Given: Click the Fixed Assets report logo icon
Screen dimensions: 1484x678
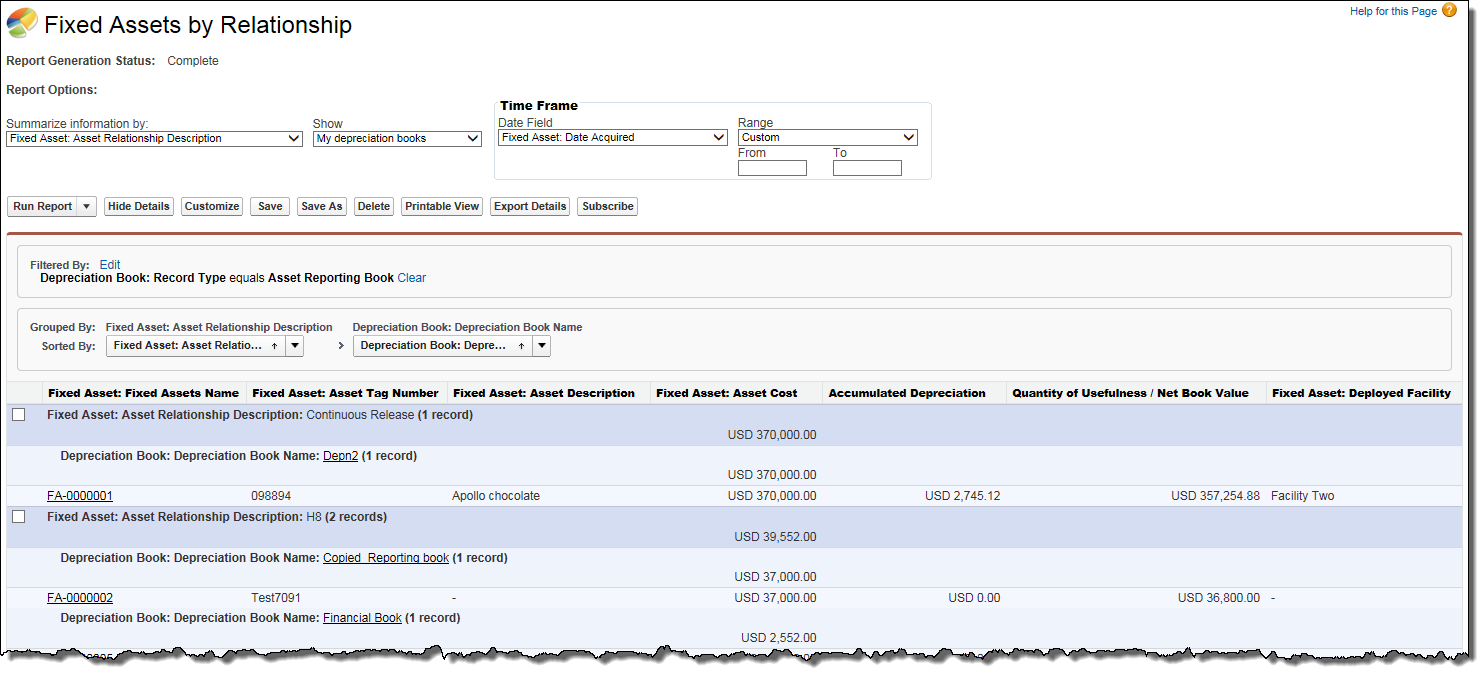Looking at the screenshot, I should [x=22, y=23].
